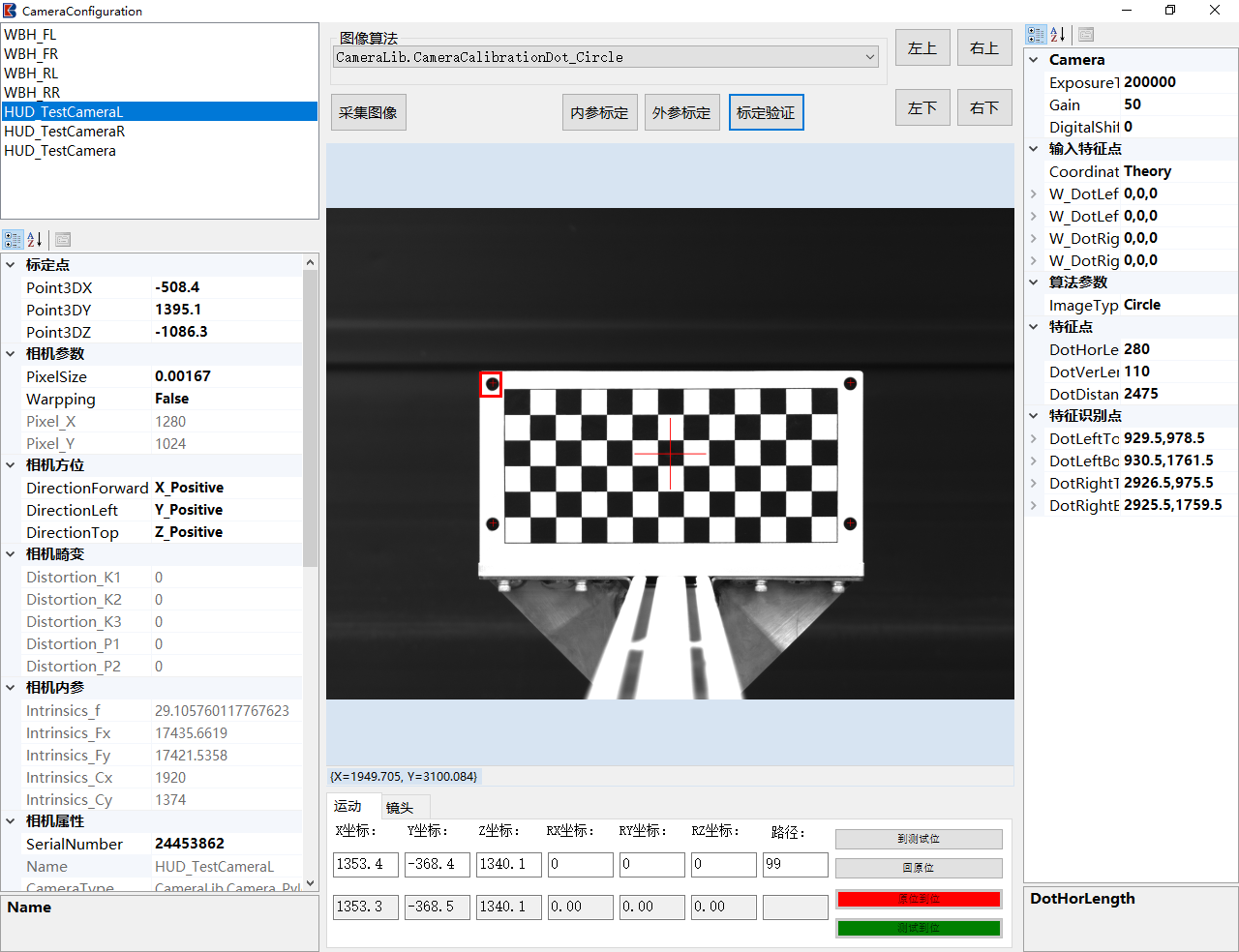The width and height of the screenshot is (1239, 952).
Task: Click Categorized icon in right property grid
Action: coord(1036,35)
